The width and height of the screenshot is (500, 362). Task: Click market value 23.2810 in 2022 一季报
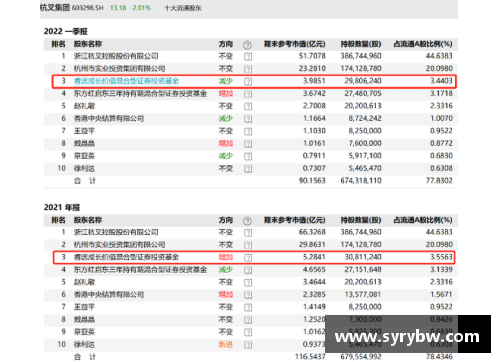point(312,68)
